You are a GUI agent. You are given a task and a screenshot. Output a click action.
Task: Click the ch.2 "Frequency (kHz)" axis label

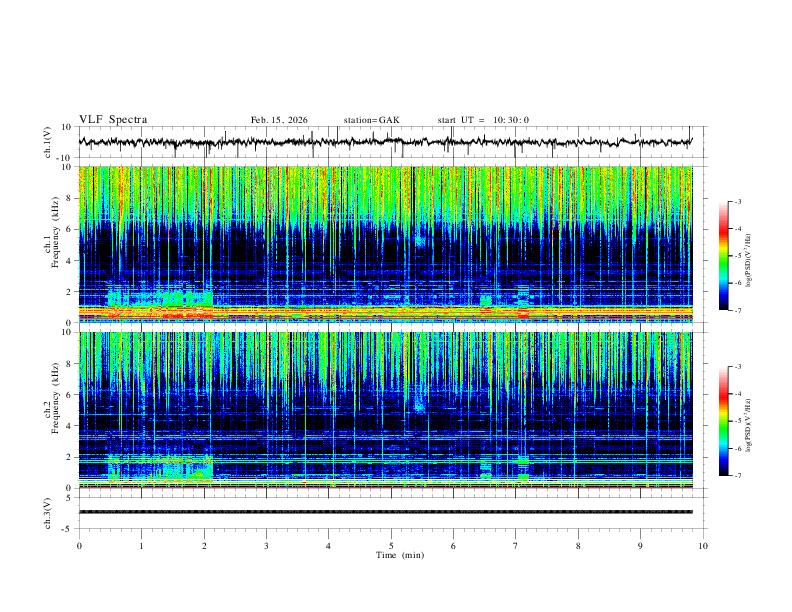[55, 398]
